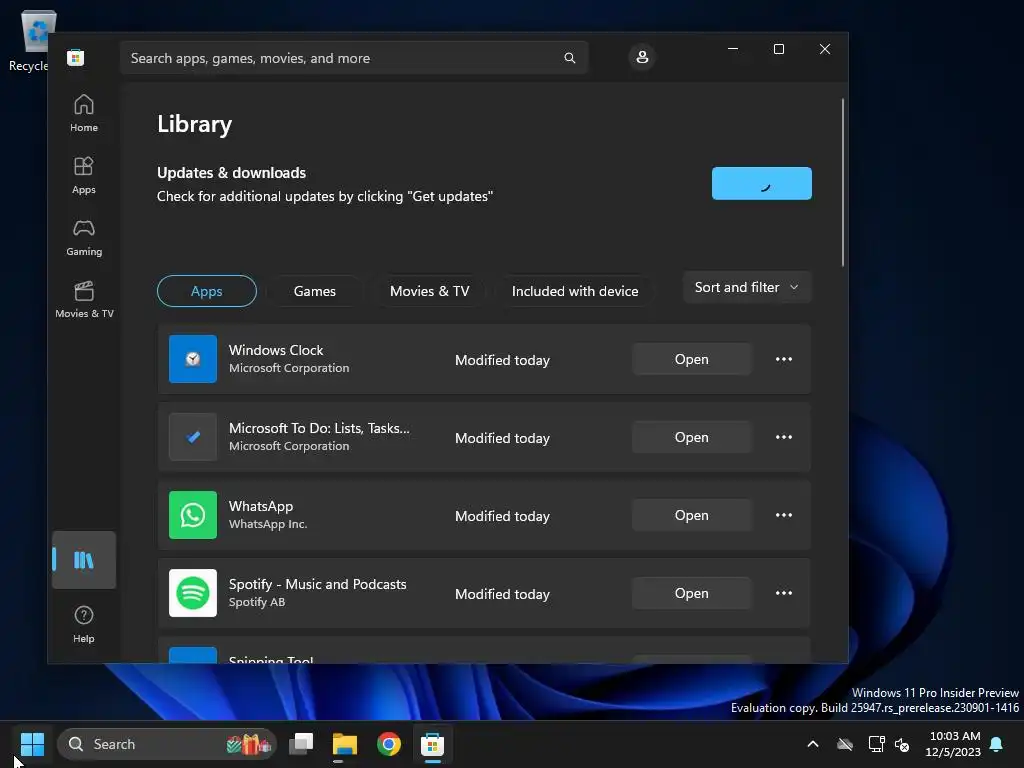Image resolution: width=1024 pixels, height=768 pixels.
Task: Open more options for WhatsApp
Action: [x=784, y=515]
